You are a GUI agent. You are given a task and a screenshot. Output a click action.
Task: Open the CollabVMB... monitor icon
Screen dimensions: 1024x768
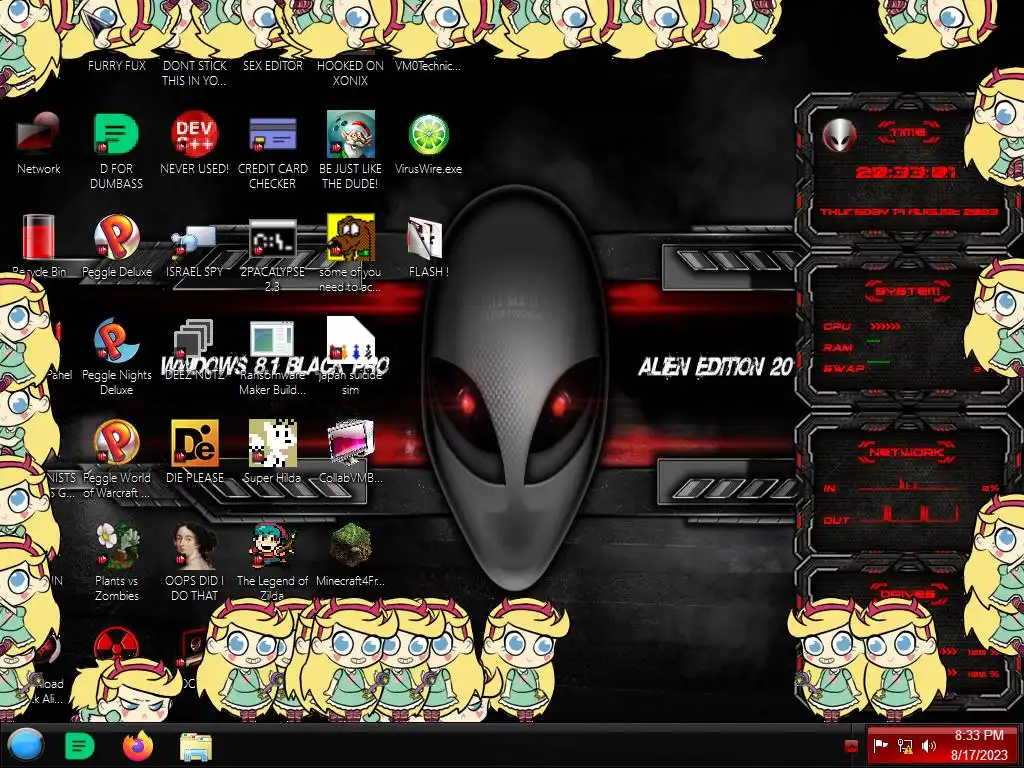pos(351,443)
